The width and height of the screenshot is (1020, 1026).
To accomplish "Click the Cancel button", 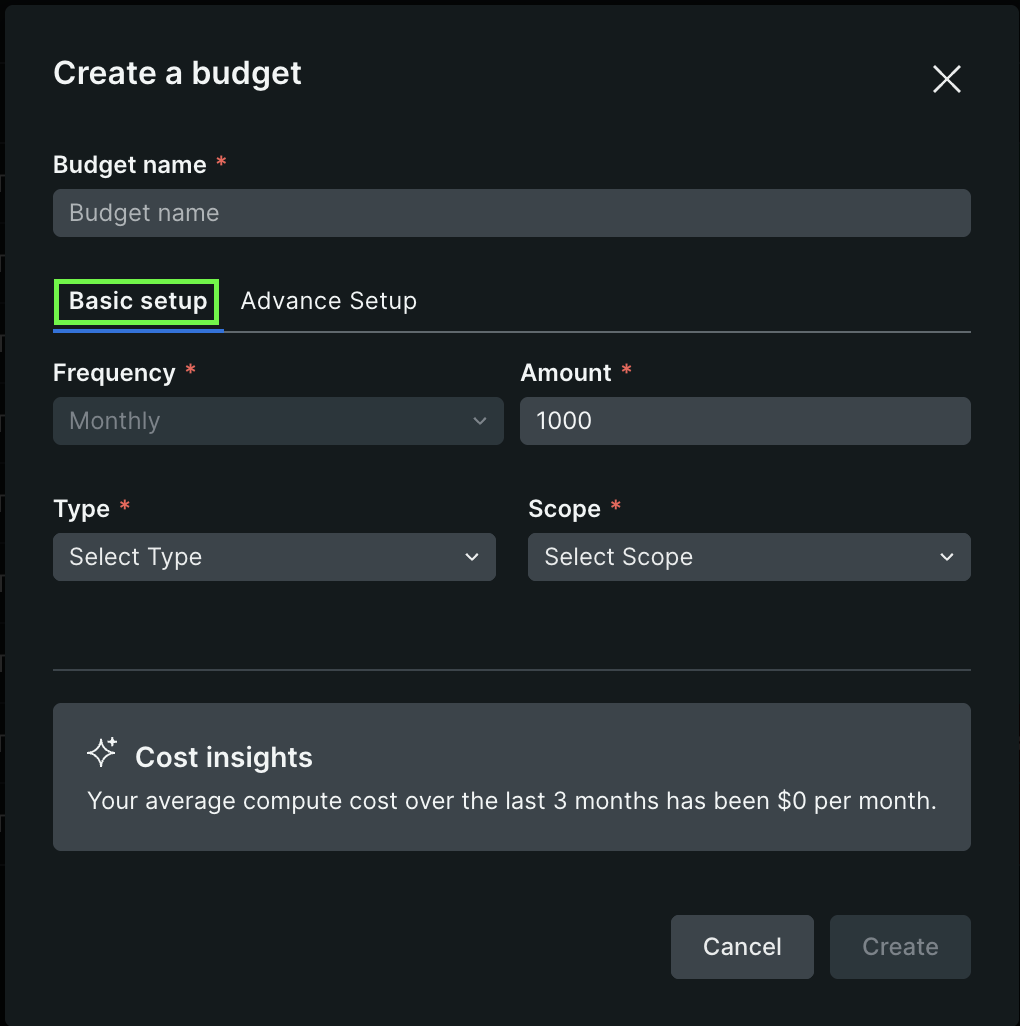I will coord(742,946).
